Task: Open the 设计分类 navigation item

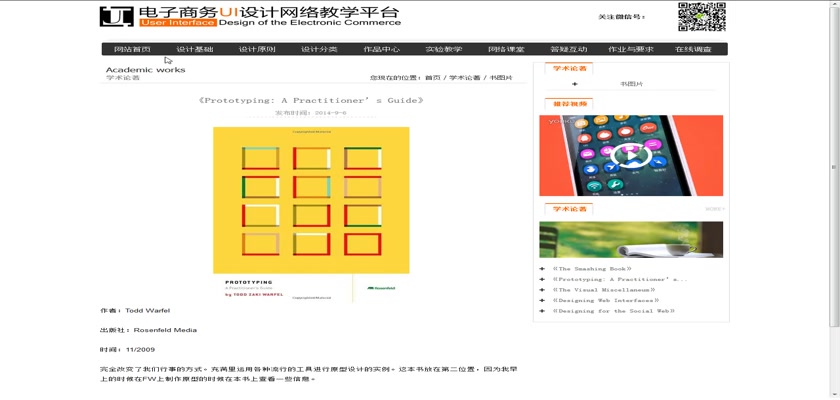Action: tap(319, 49)
